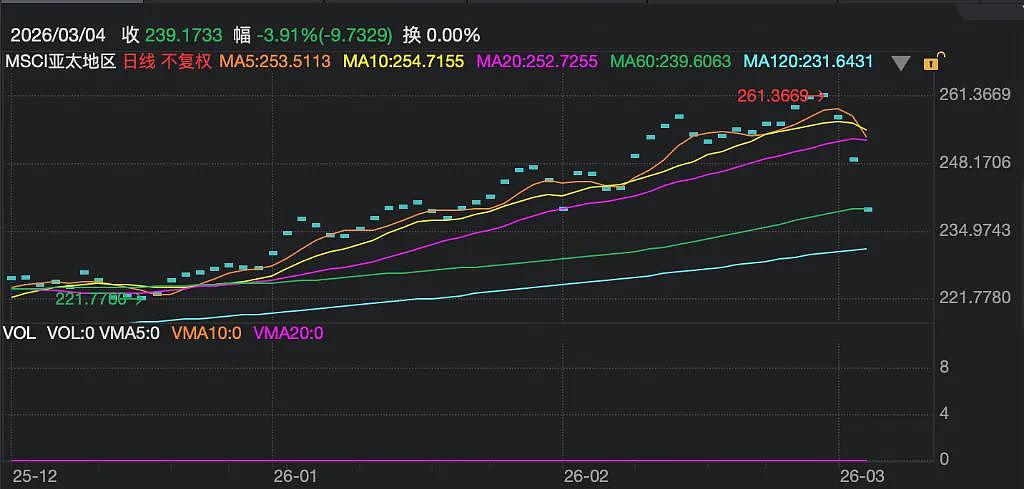Switch the 不复权 adjustment setting
The height and width of the screenshot is (489, 1024).
click(x=186, y=62)
